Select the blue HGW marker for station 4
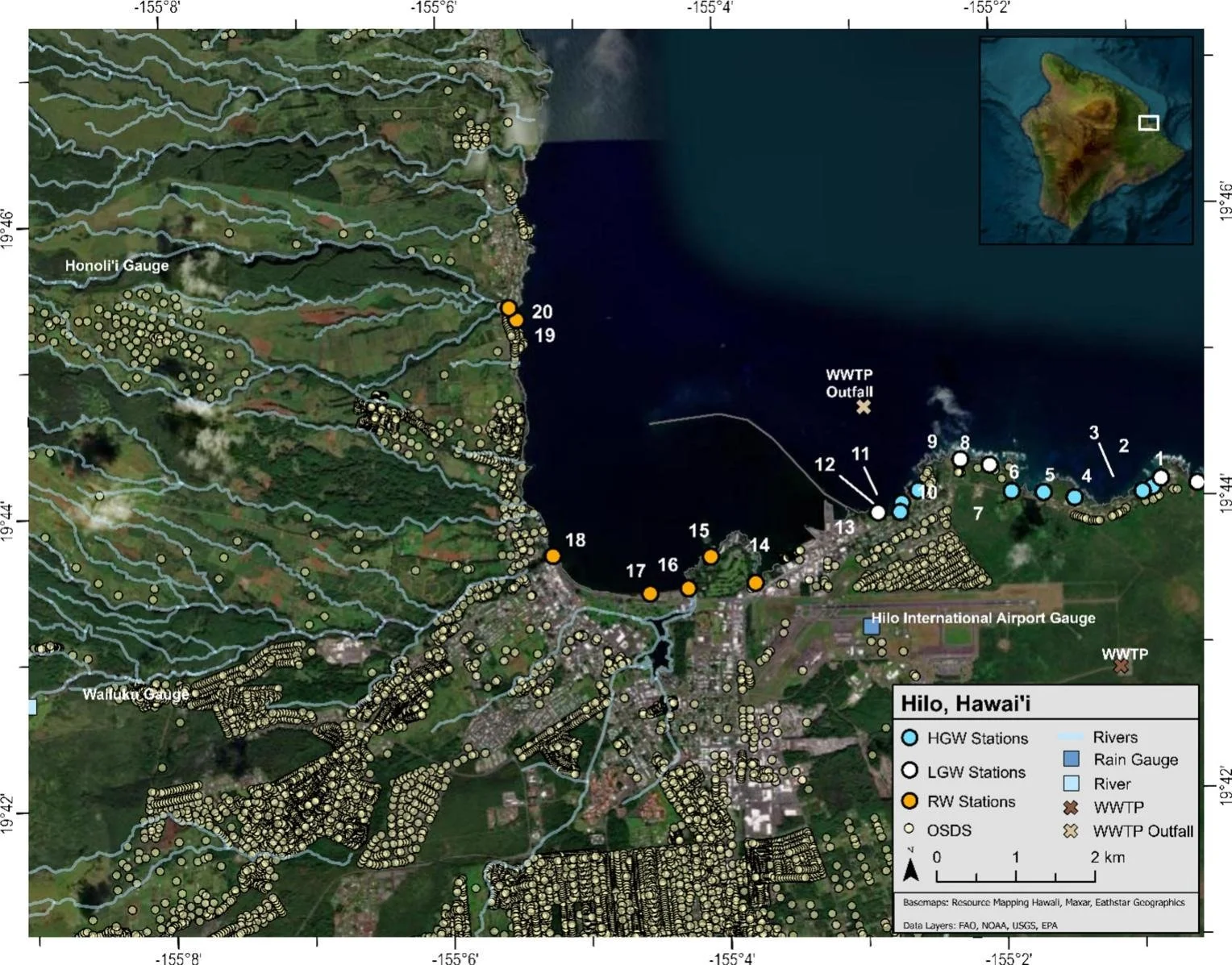The height and width of the screenshot is (965, 1232). point(1074,497)
